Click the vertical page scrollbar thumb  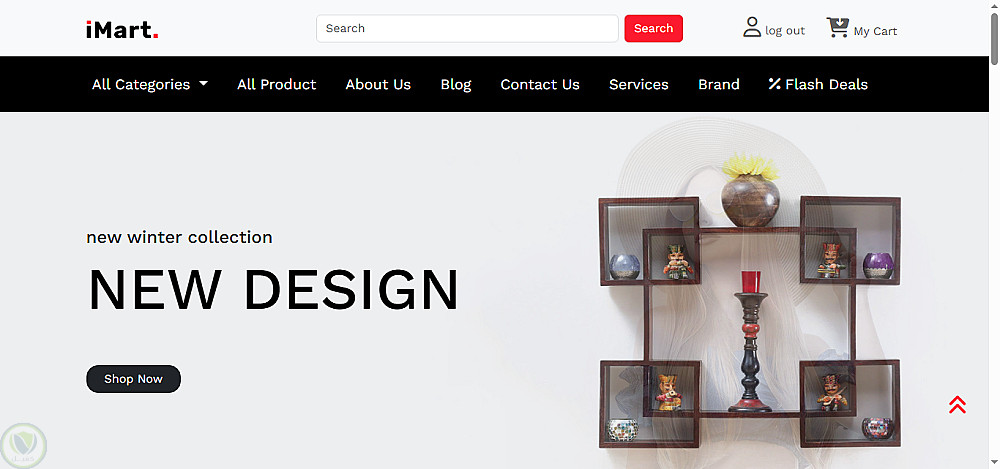pos(994,38)
